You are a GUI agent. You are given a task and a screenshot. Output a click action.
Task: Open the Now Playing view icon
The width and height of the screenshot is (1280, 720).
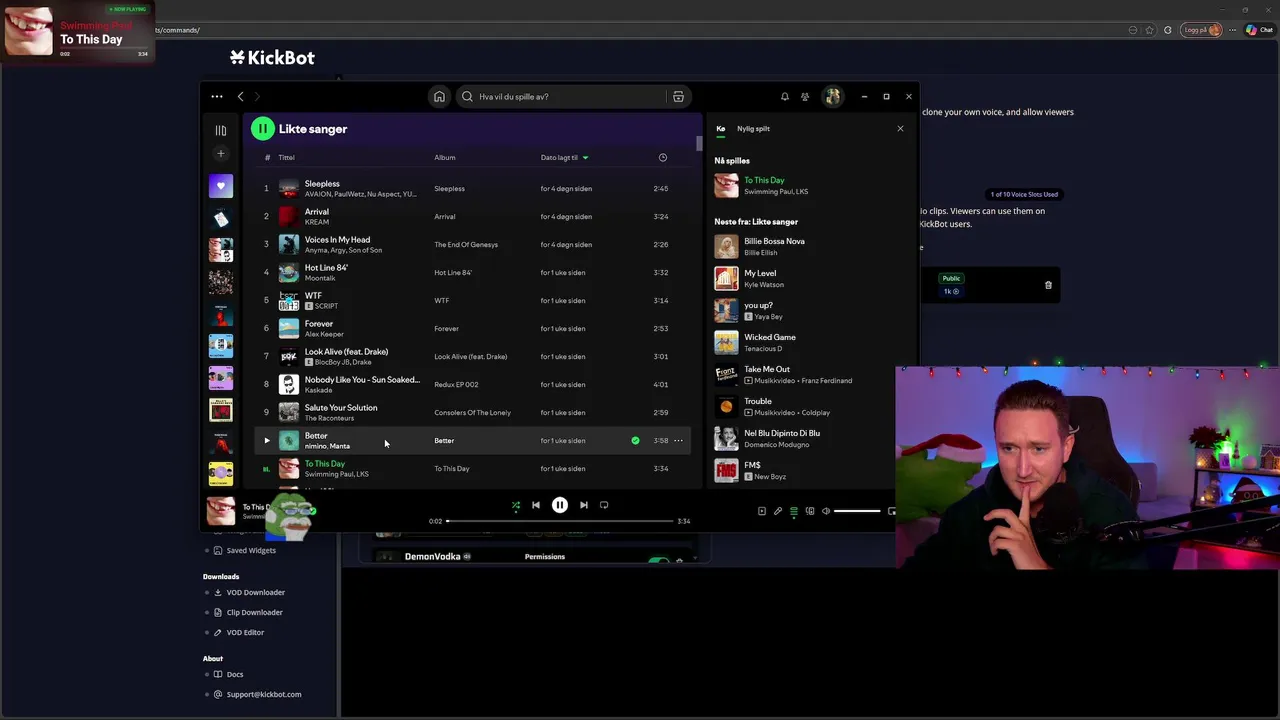[762, 511]
